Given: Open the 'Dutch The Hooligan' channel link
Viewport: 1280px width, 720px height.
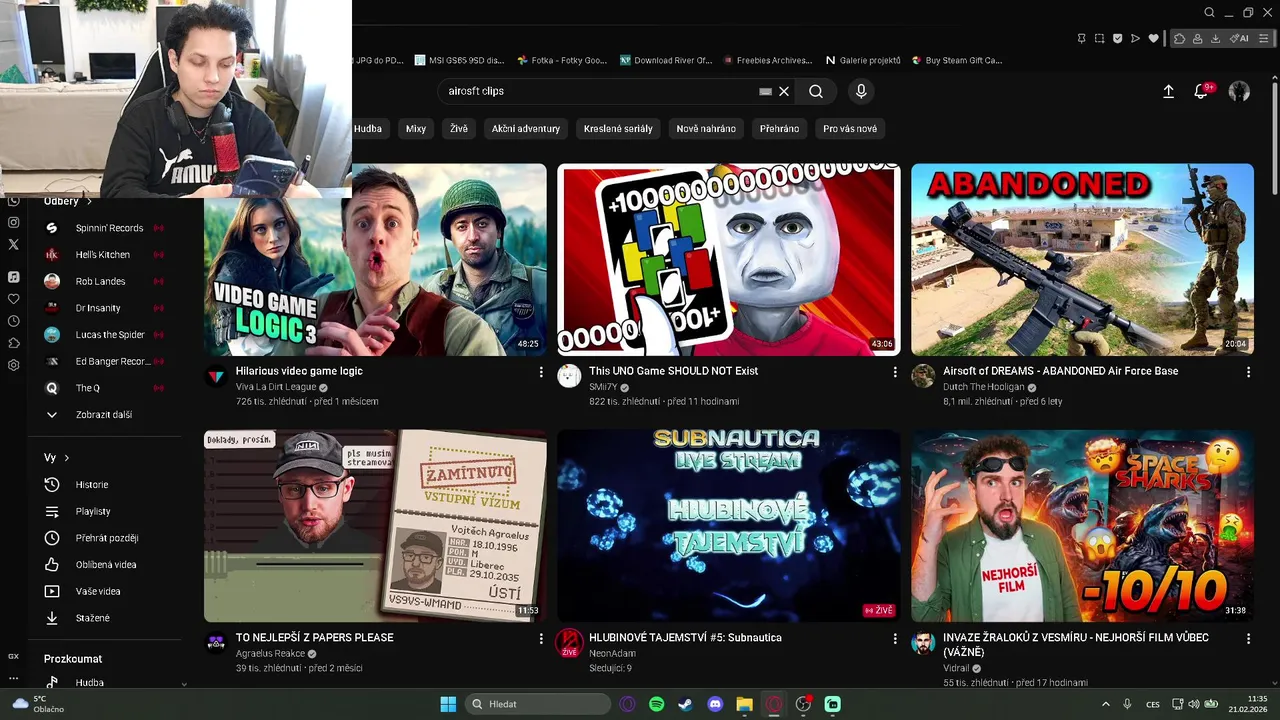Looking at the screenshot, I should (x=984, y=387).
